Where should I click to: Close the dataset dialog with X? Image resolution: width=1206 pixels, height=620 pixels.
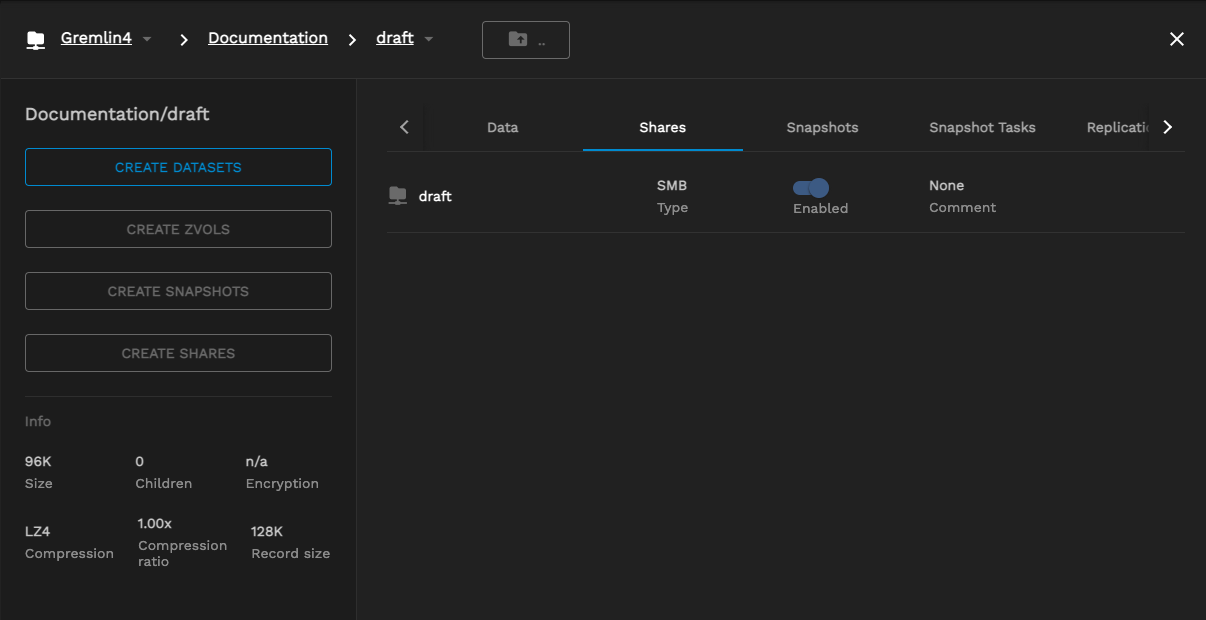tap(1176, 39)
